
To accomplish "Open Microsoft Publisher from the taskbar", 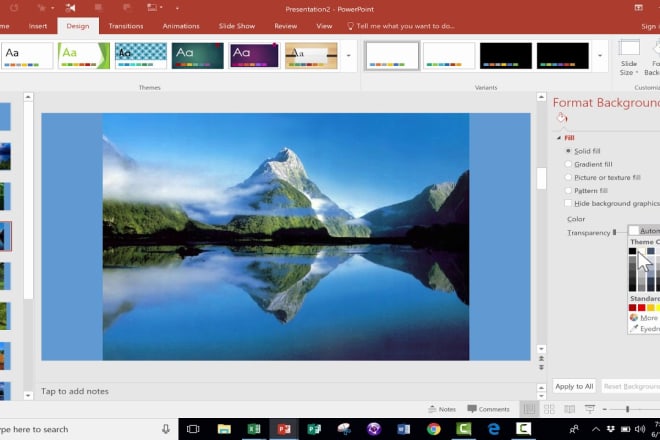I will tap(314, 429).
